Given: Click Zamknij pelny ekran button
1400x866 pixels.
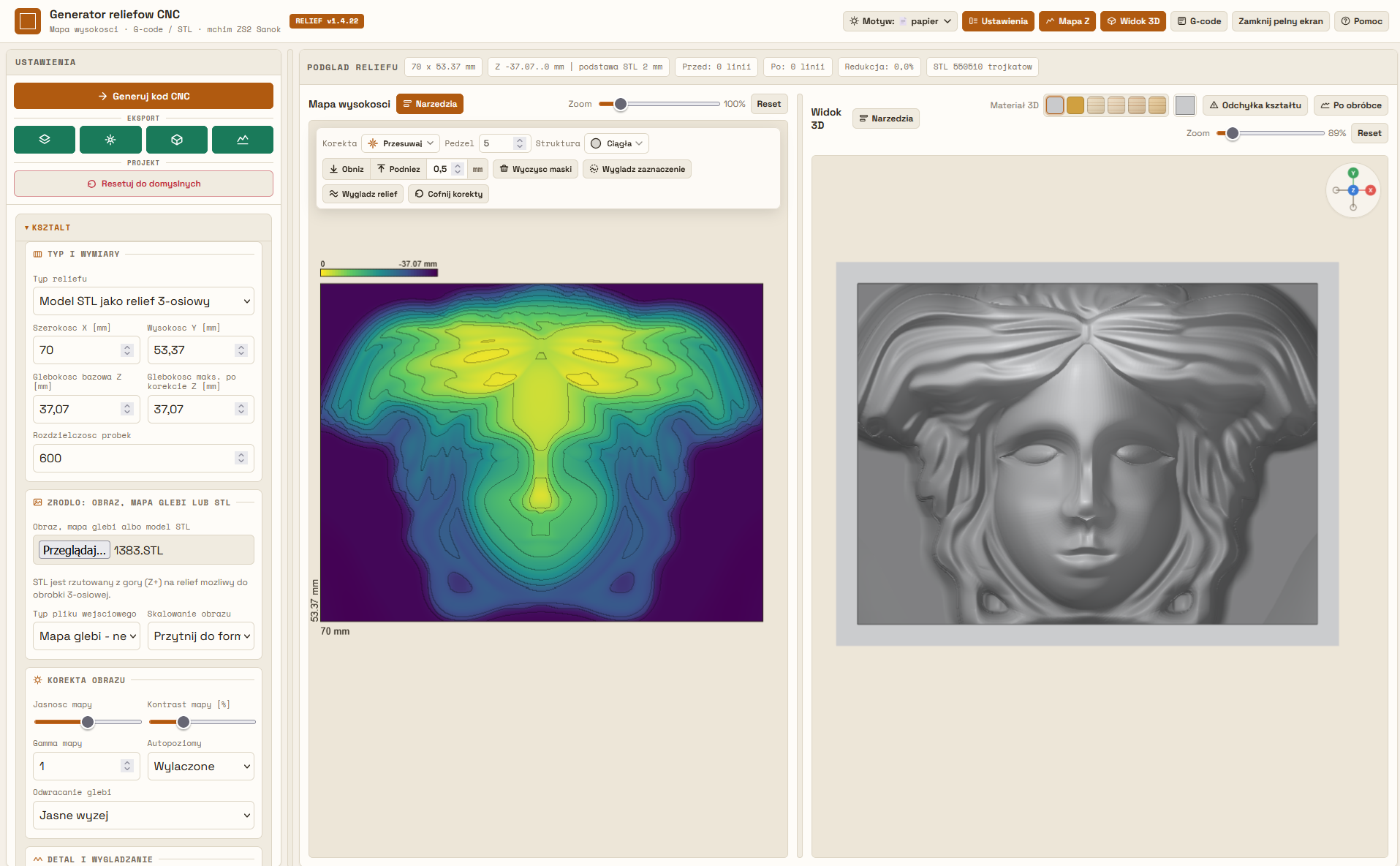Looking at the screenshot, I should [1280, 21].
